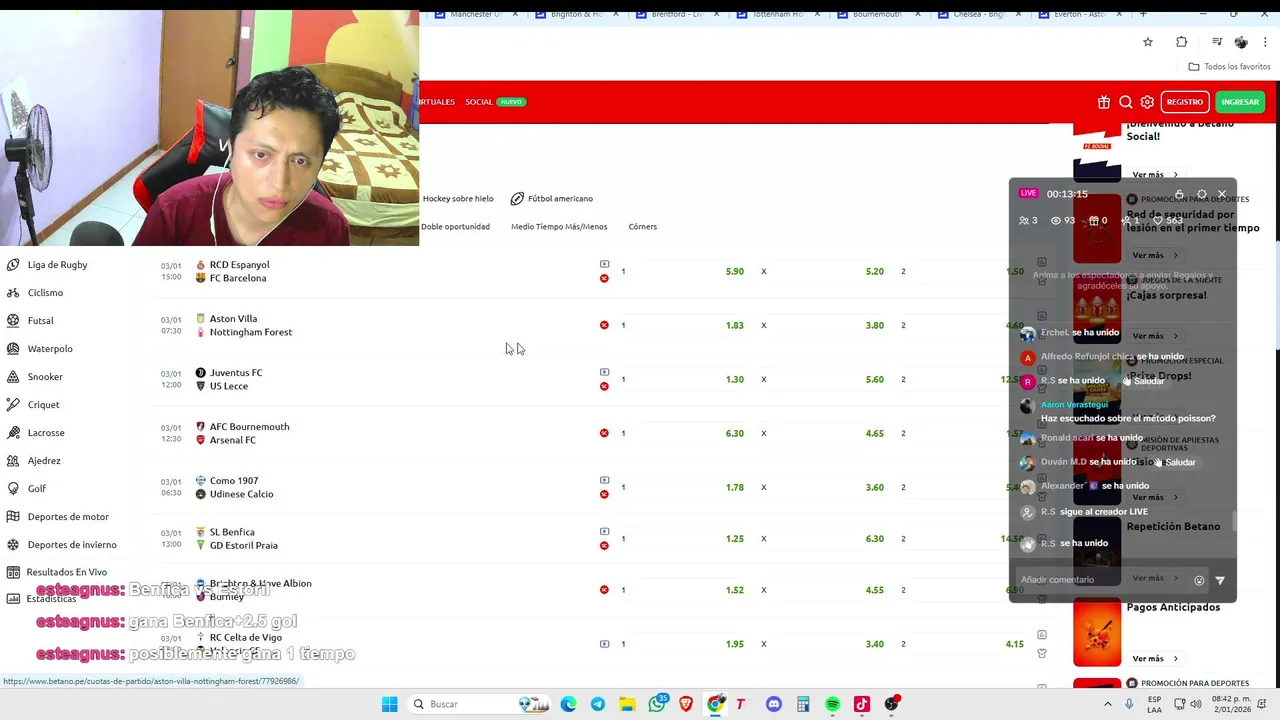The width and height of the screenshot is (1280, 720).
Task: Open the gift promotions icon in red header
Action: click(1104, 102)
